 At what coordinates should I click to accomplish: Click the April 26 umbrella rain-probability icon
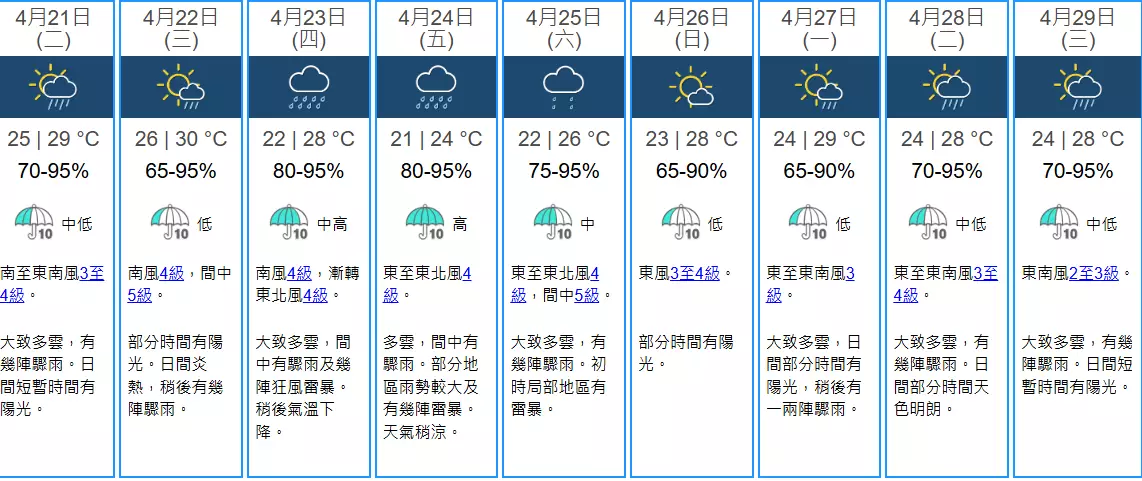(x=681, y=223)
